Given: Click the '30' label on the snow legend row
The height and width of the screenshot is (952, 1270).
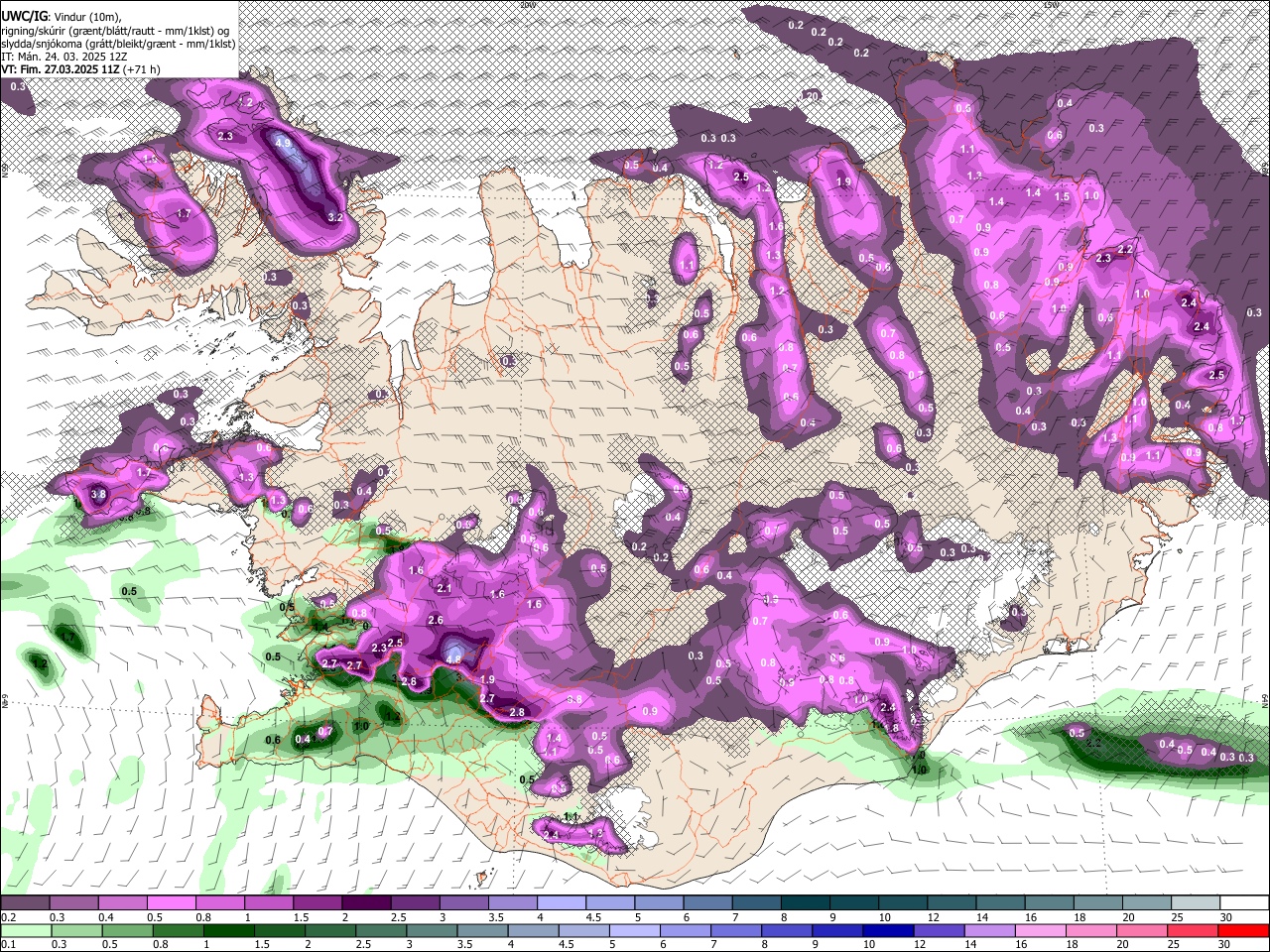Looking at the screenshot, I should click(1226, 917).
